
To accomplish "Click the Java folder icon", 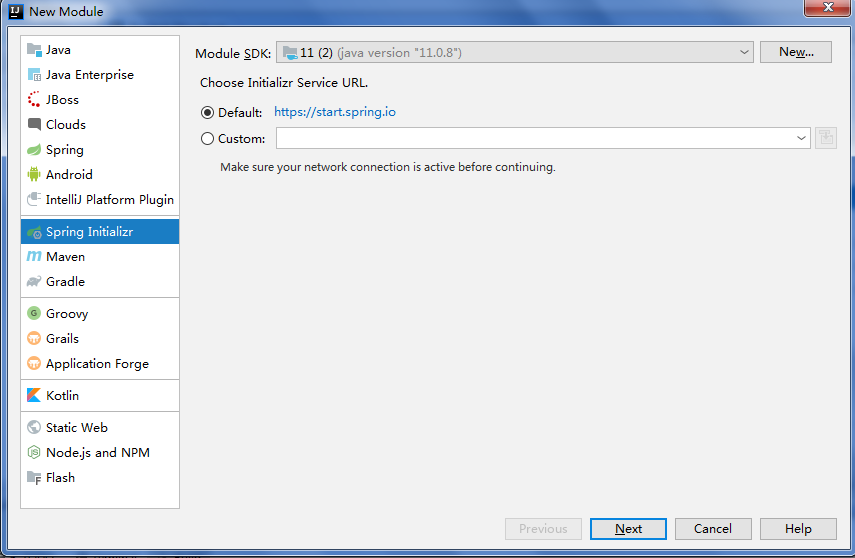I will click(x=34, y=50).
